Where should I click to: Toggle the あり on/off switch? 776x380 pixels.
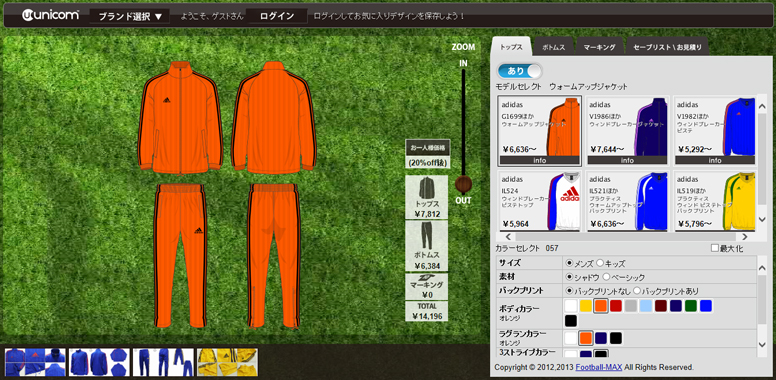(520, 71)
